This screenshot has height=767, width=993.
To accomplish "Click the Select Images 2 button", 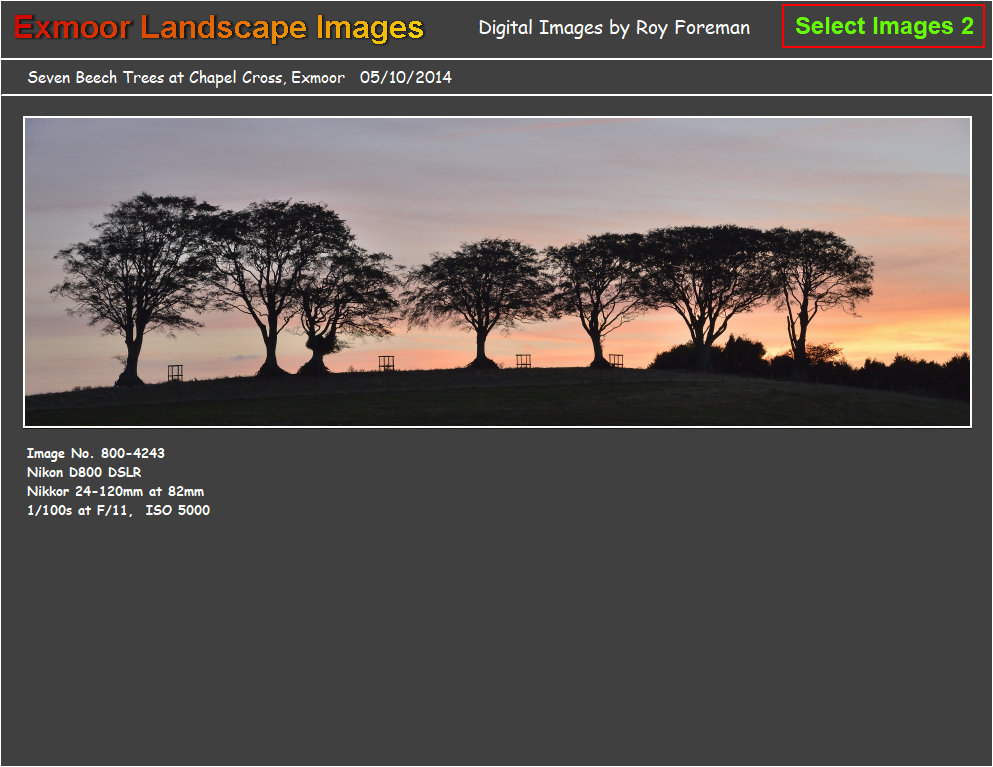I will [x=884, y=27].
